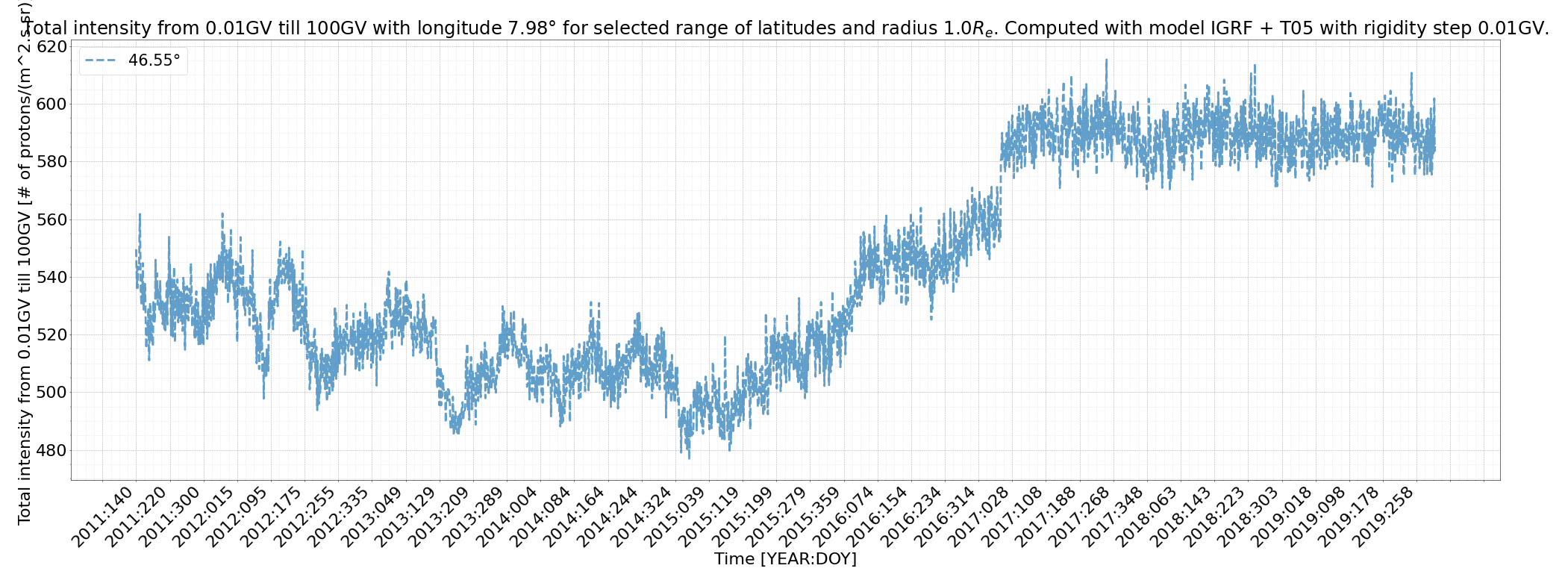Click the 2016:234 x-axis tick label
Screen dimensions: 1568x586
click(911, 516)
